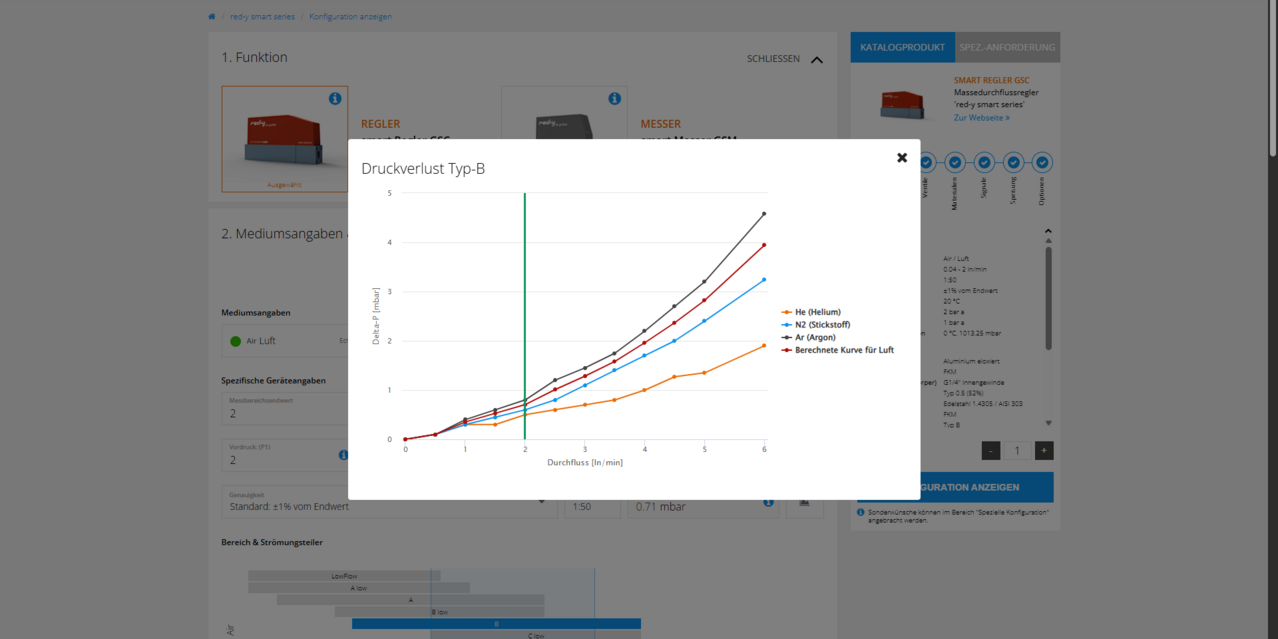Jump to the Signale step circle
This screenshot has width=1278, height=639.
pos(984,162)
